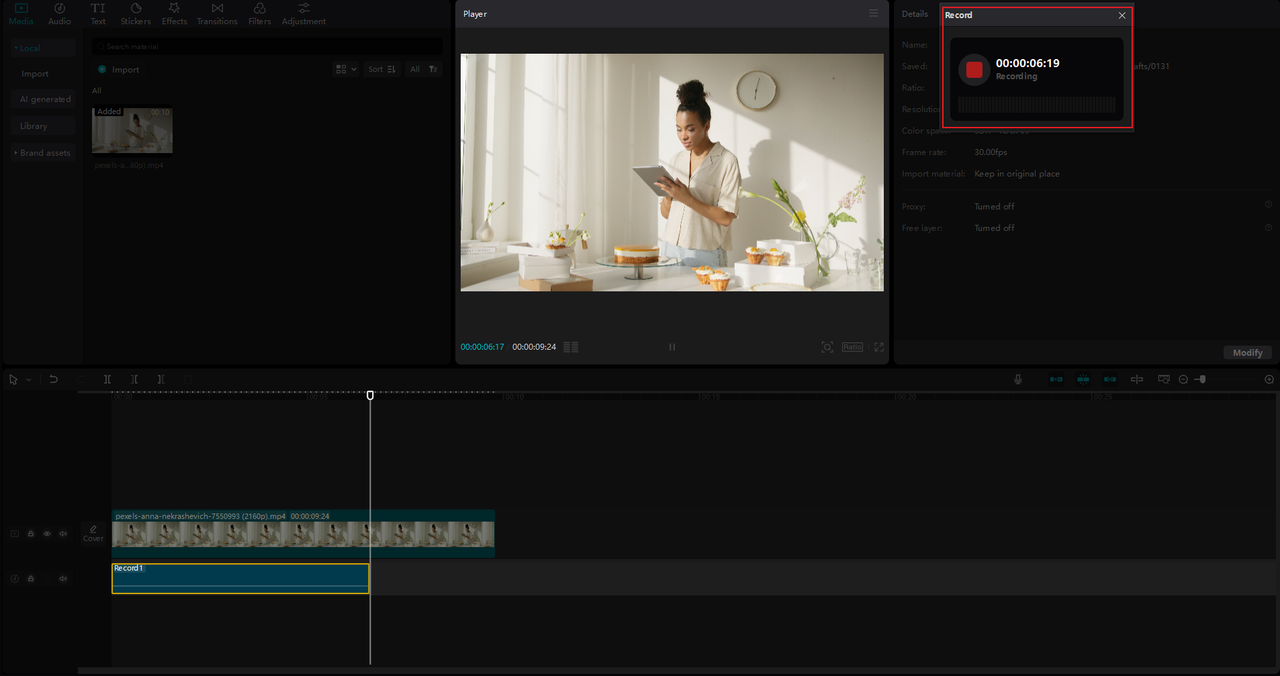Click the current timecode 00:00:06:17
The height and width of the screenshot is (676, 1280).
click(482, 347)
